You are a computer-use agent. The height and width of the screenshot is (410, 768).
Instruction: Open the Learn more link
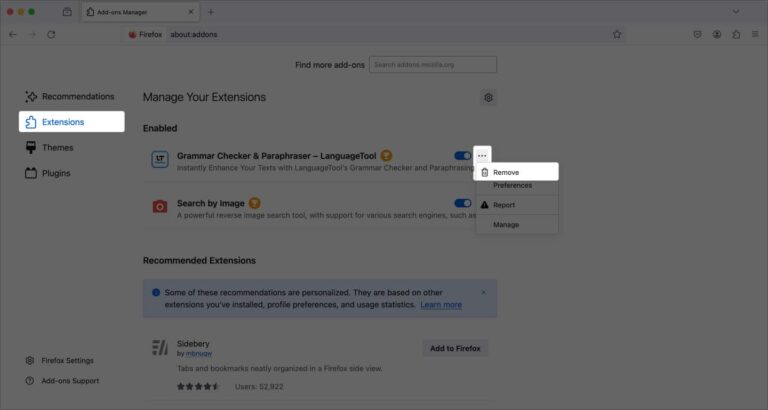(441, 305)
